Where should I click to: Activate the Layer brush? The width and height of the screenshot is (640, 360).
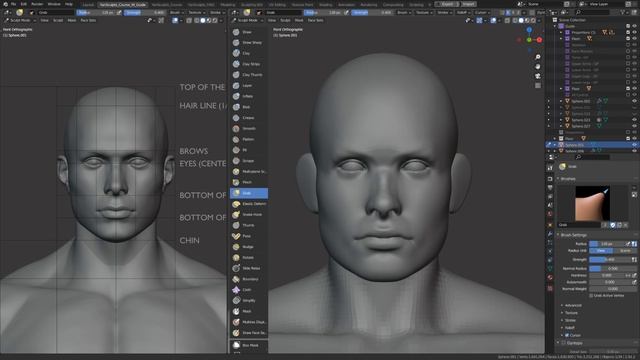pyautogui.click(x=249, y=85)
